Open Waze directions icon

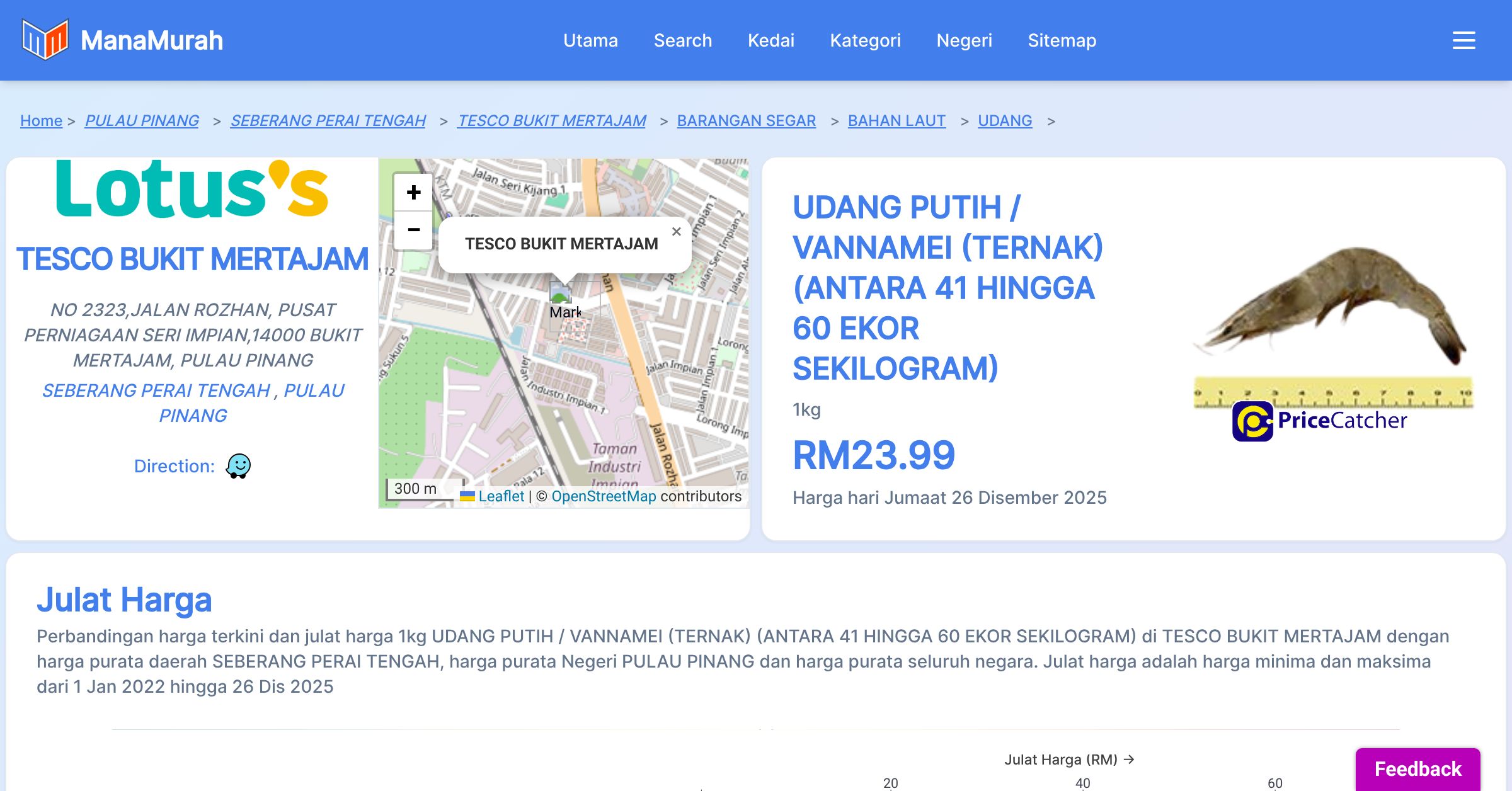(x=238, y=466)
